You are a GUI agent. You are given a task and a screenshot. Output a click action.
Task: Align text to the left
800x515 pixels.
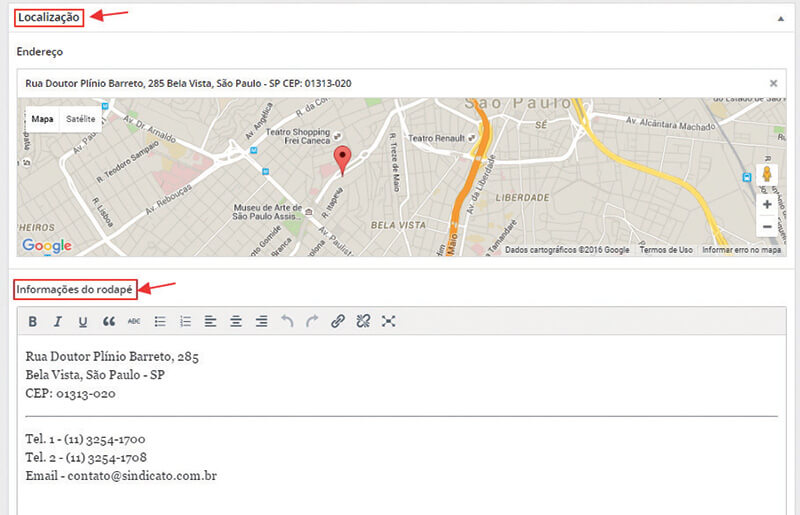click(211, 321)
